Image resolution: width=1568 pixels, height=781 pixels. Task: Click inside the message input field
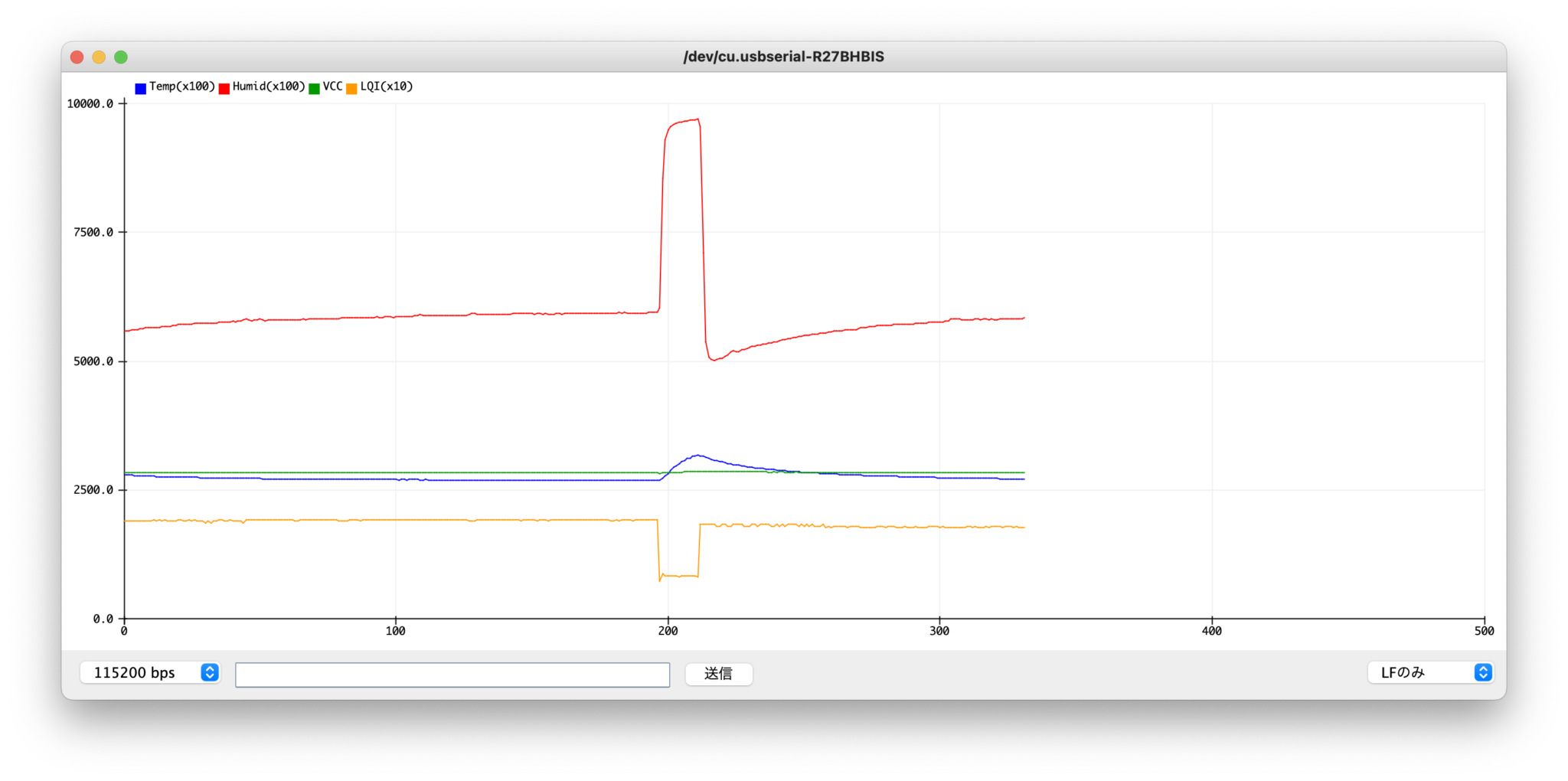(453, 674)
